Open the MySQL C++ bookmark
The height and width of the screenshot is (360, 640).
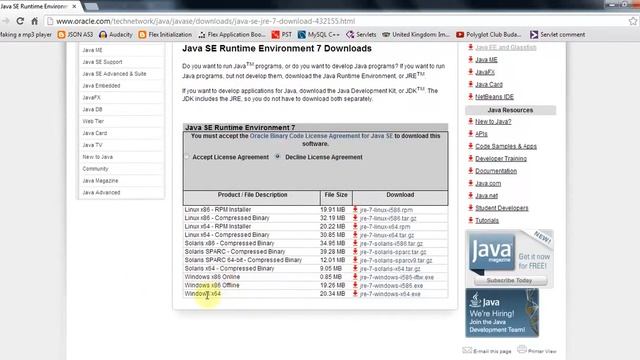pos(318,35)
